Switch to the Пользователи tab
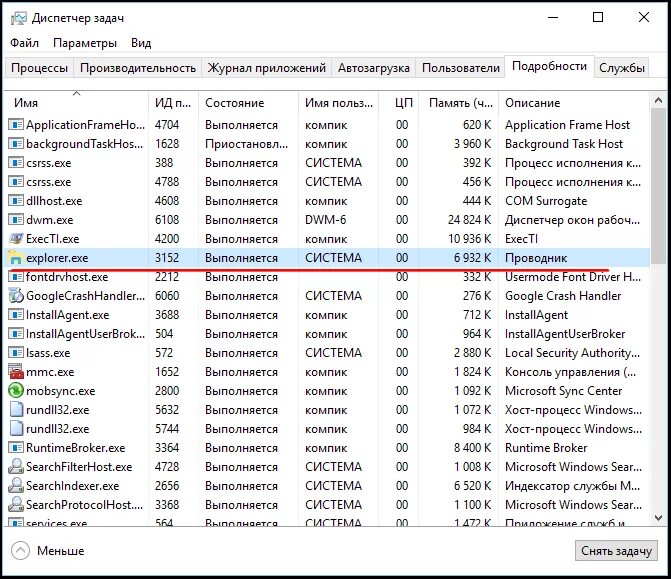 (x=460, y=68)
